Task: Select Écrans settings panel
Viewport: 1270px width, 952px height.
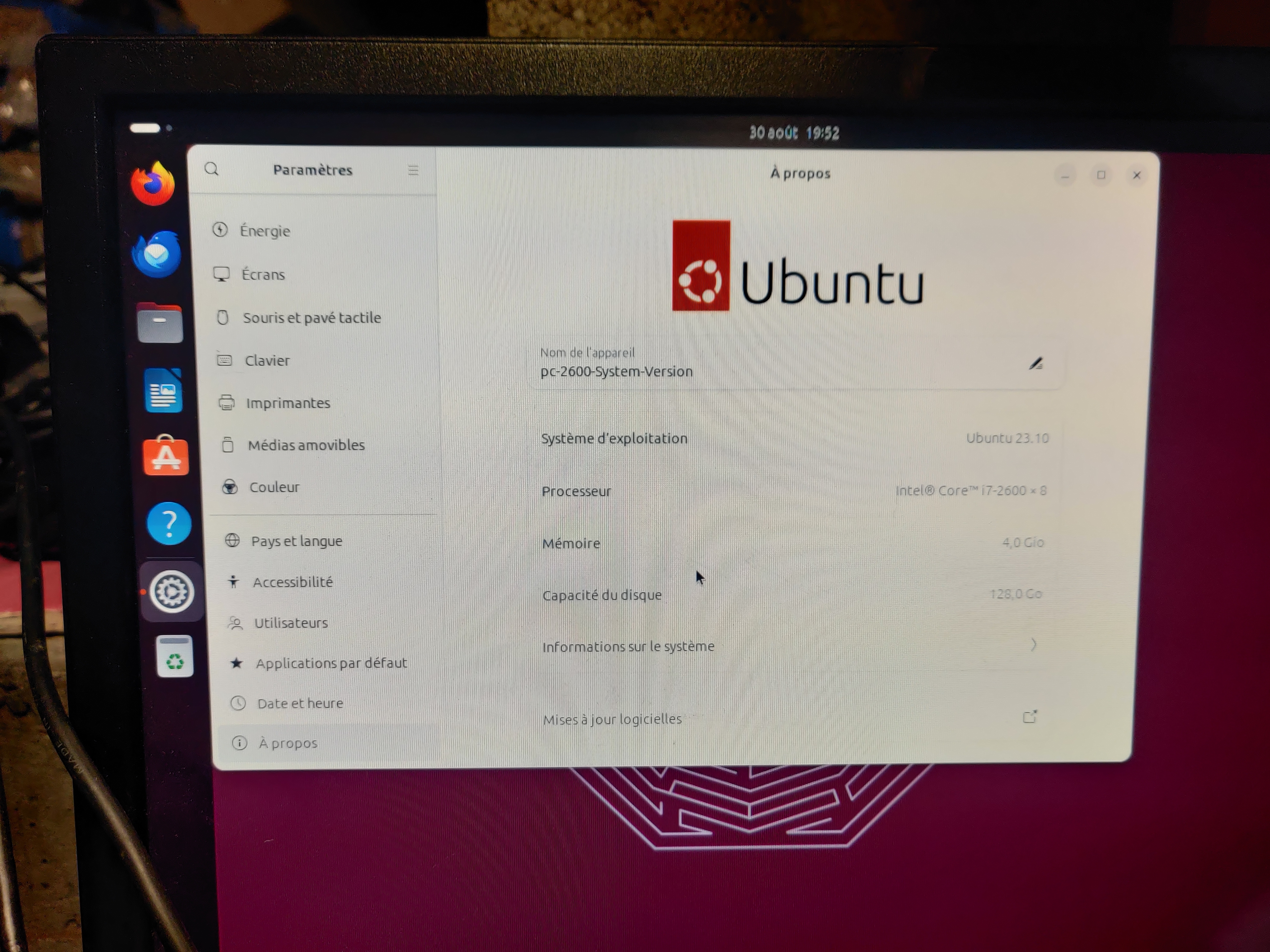Action: (x=263, y=274)
